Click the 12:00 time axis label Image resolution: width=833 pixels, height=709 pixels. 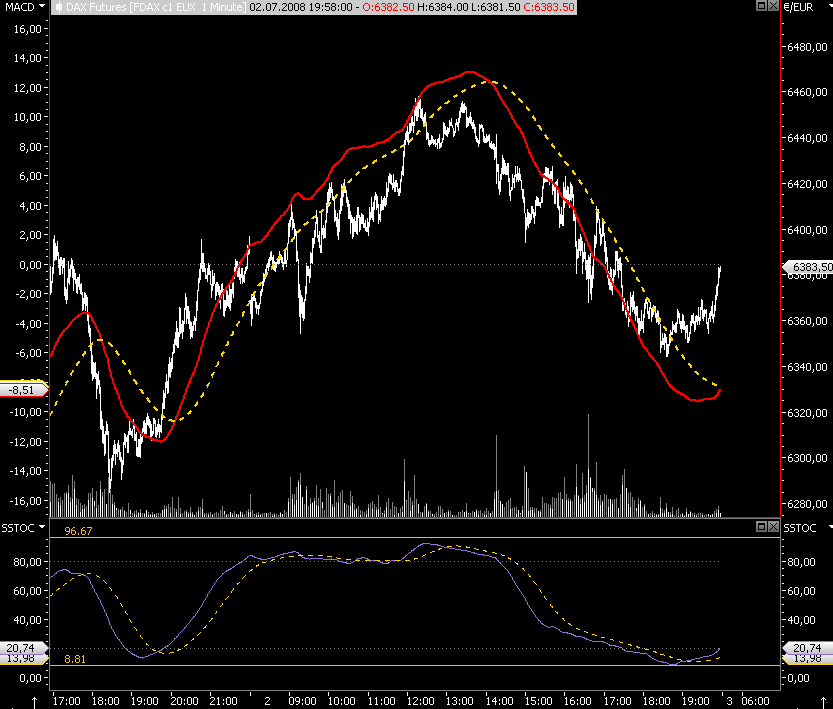[420, 701]
